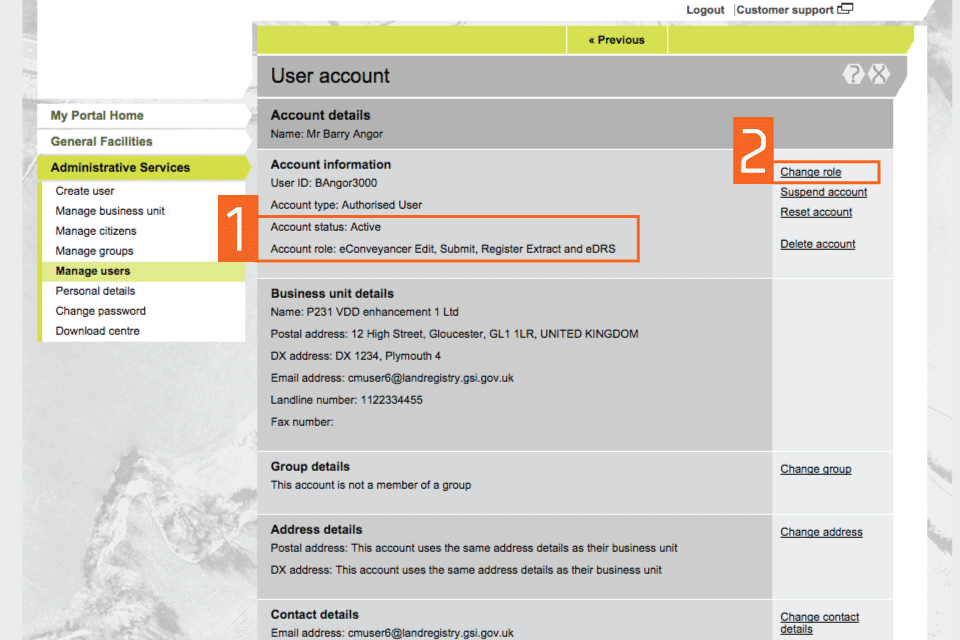
Task: Open Change group link
Action: pyautogui.click(x=815, y=469)
